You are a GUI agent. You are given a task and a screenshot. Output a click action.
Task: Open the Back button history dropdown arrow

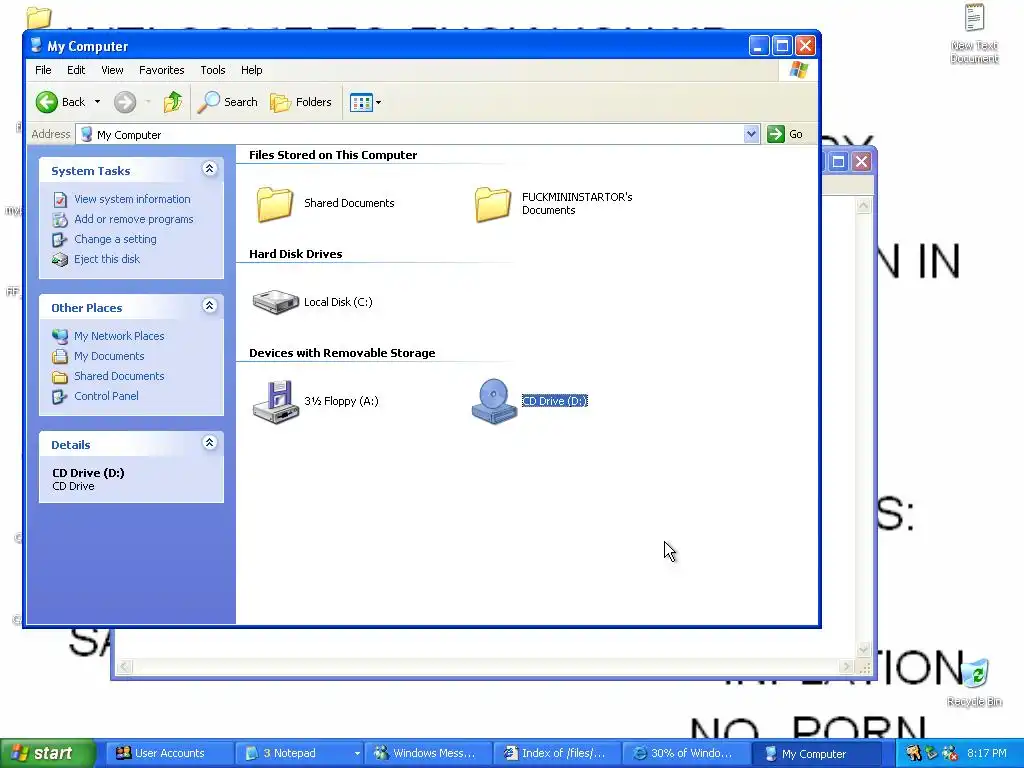(97, 102)
